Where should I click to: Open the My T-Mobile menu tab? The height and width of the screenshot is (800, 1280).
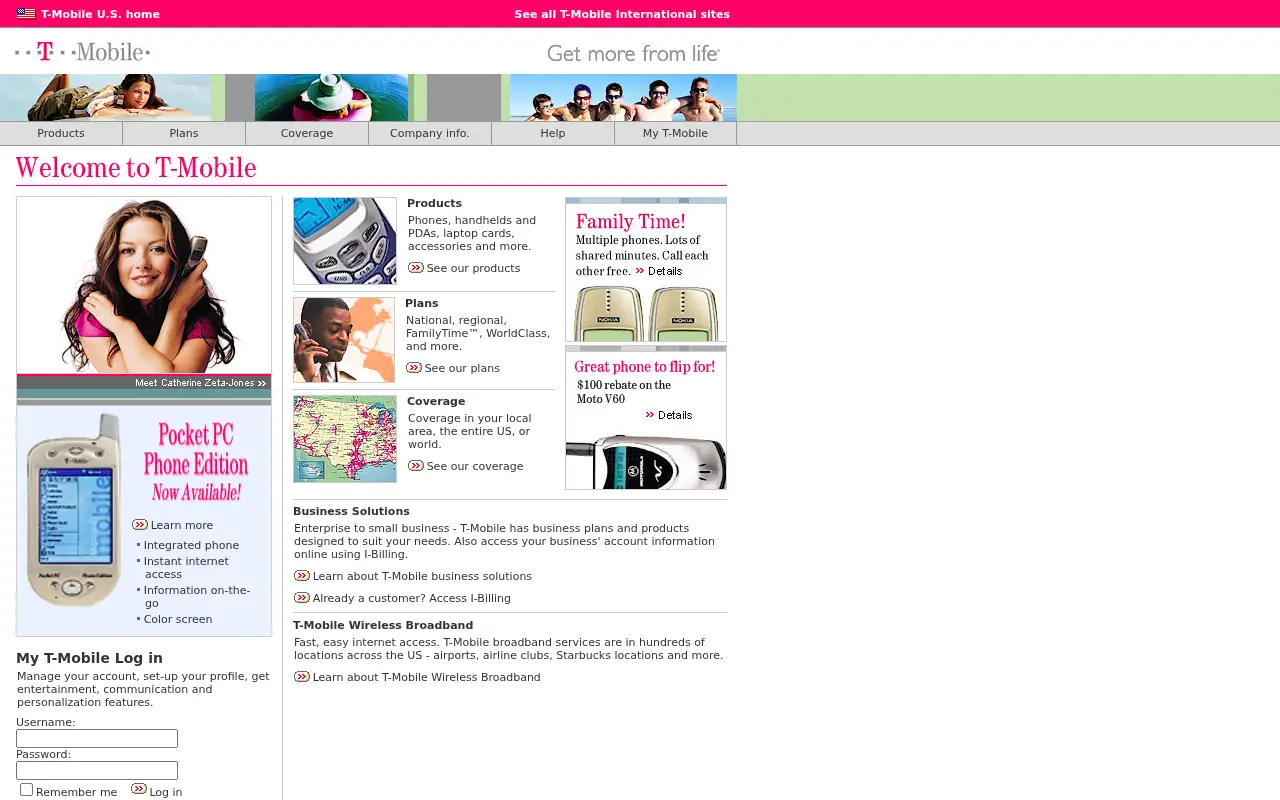[x=675, y=133]
